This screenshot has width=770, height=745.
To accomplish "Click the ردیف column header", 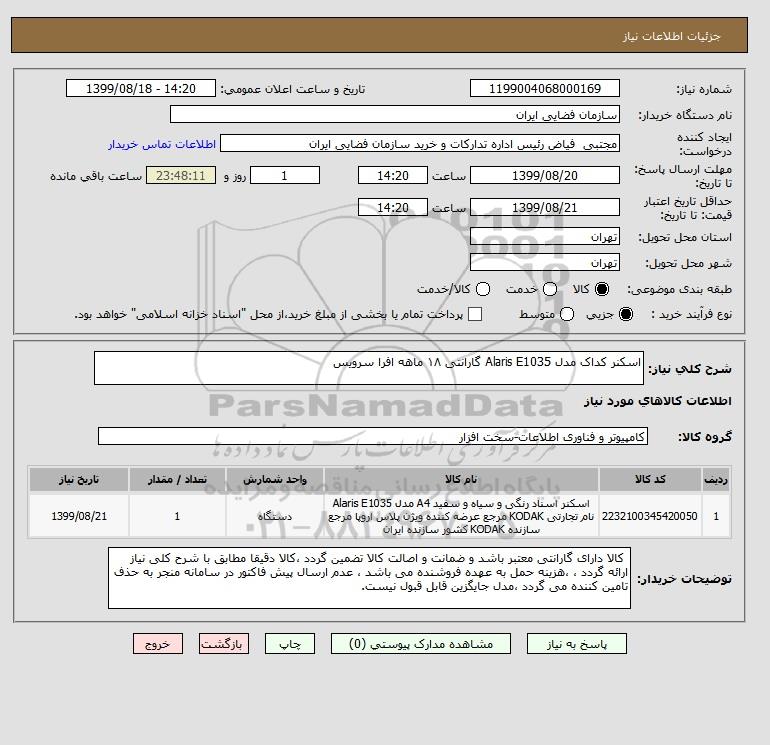I will coord(716,479).
